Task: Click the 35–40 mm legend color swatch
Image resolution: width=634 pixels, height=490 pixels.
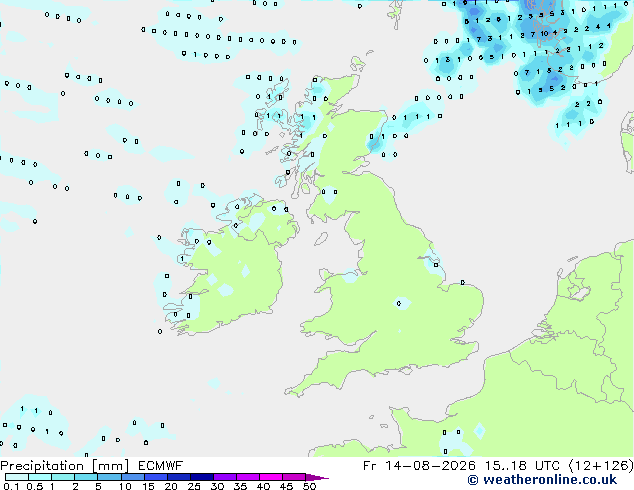Action: (x=248, y=477)
